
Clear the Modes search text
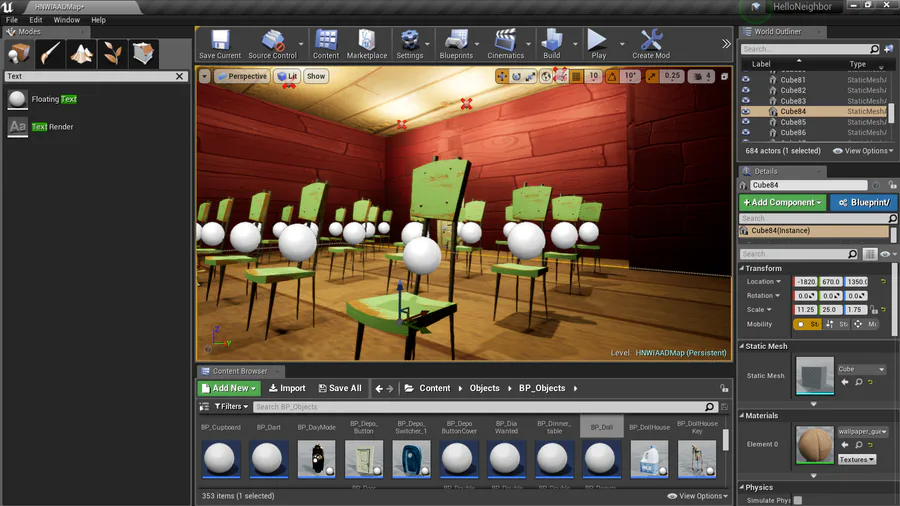tap(179, 76)
